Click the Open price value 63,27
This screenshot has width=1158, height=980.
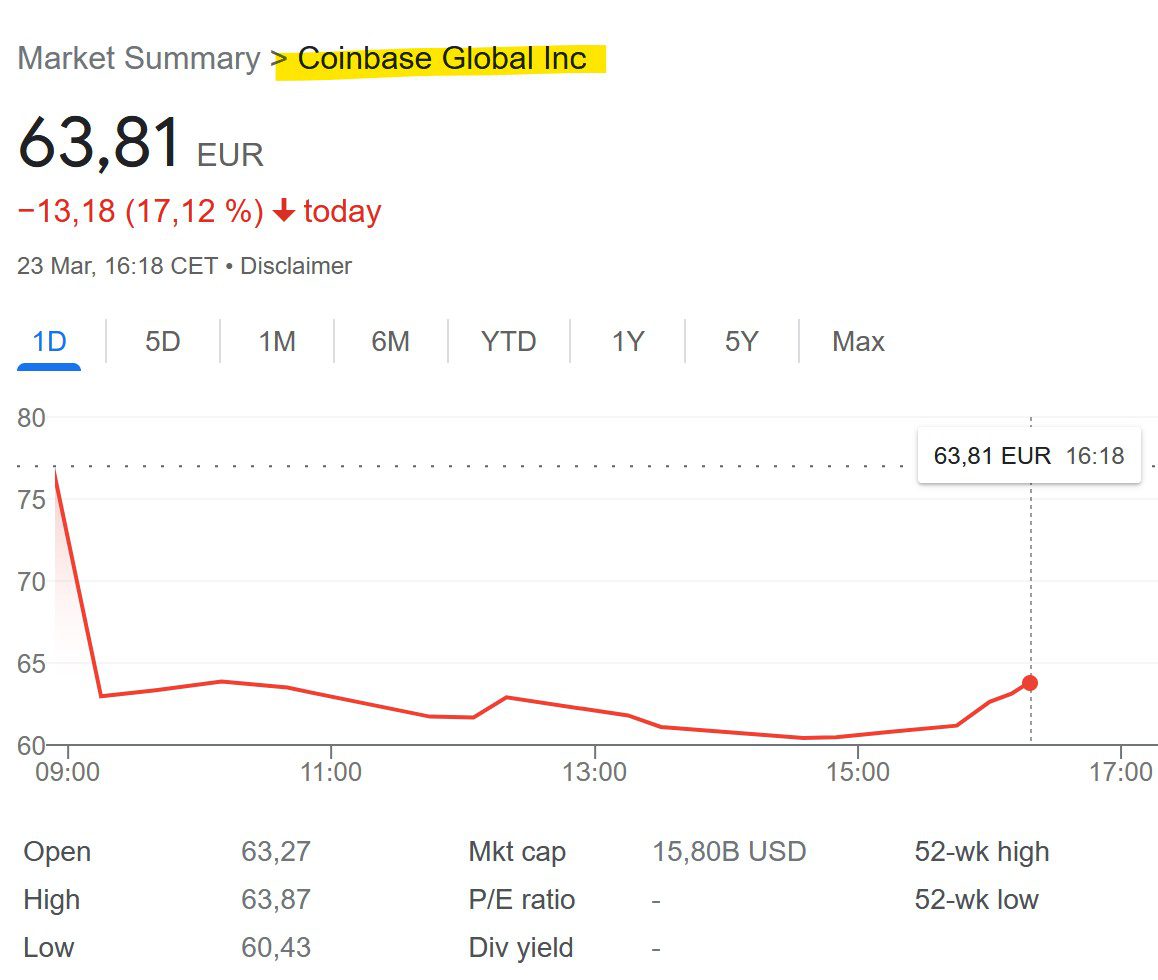coord(276,852)
